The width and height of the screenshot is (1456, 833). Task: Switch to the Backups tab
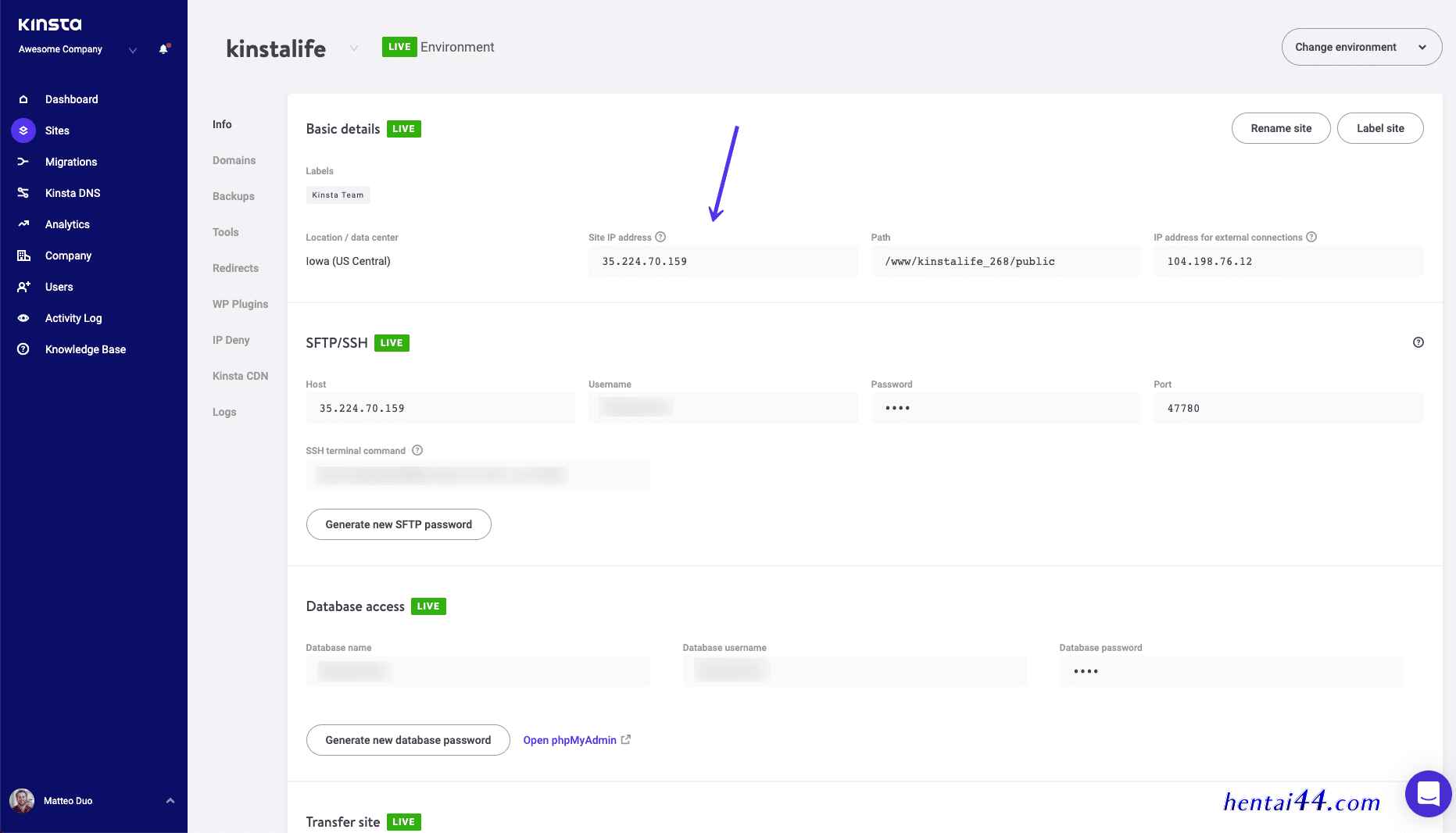[234, 196]
